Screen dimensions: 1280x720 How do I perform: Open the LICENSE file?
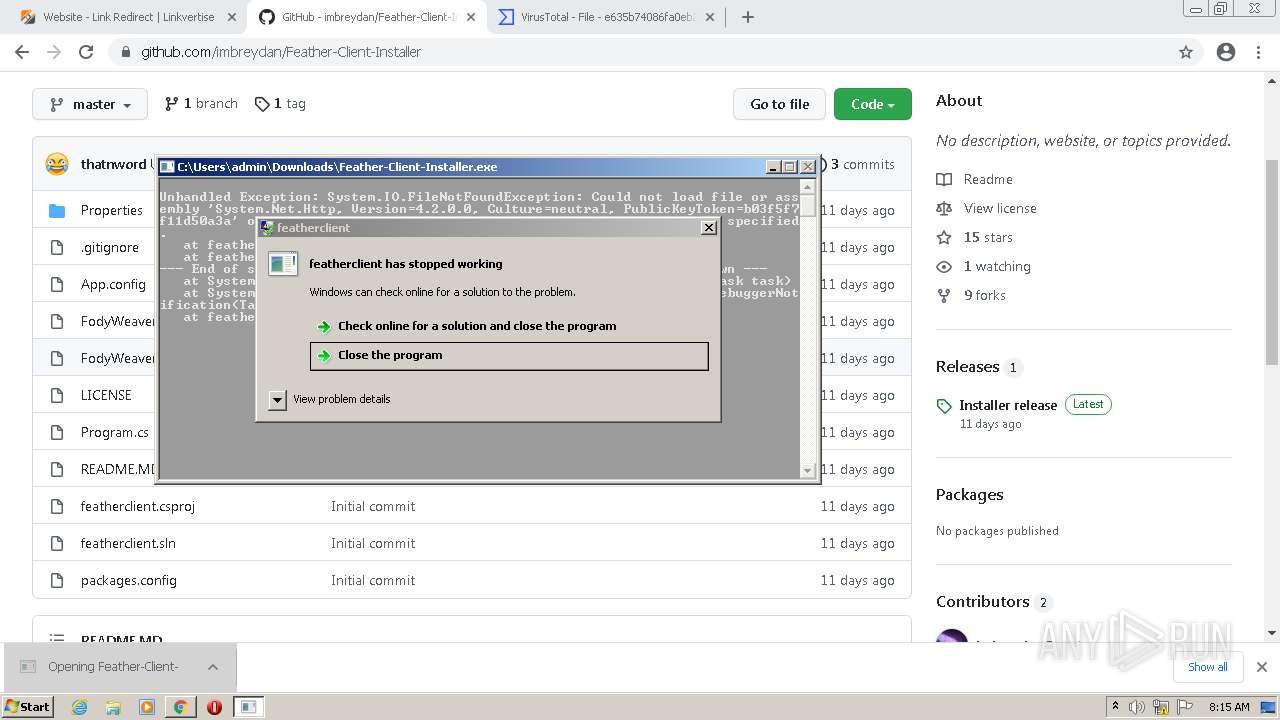click(x=106, y=395)
